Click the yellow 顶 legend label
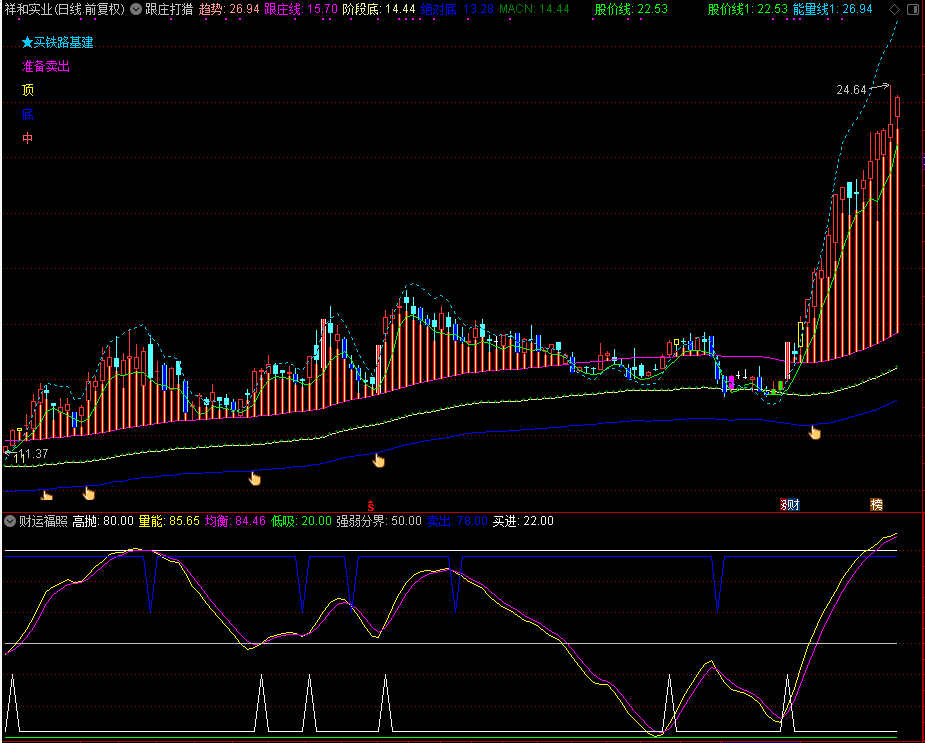This screenshot has width=925, height=743. (x=28, y=90)
